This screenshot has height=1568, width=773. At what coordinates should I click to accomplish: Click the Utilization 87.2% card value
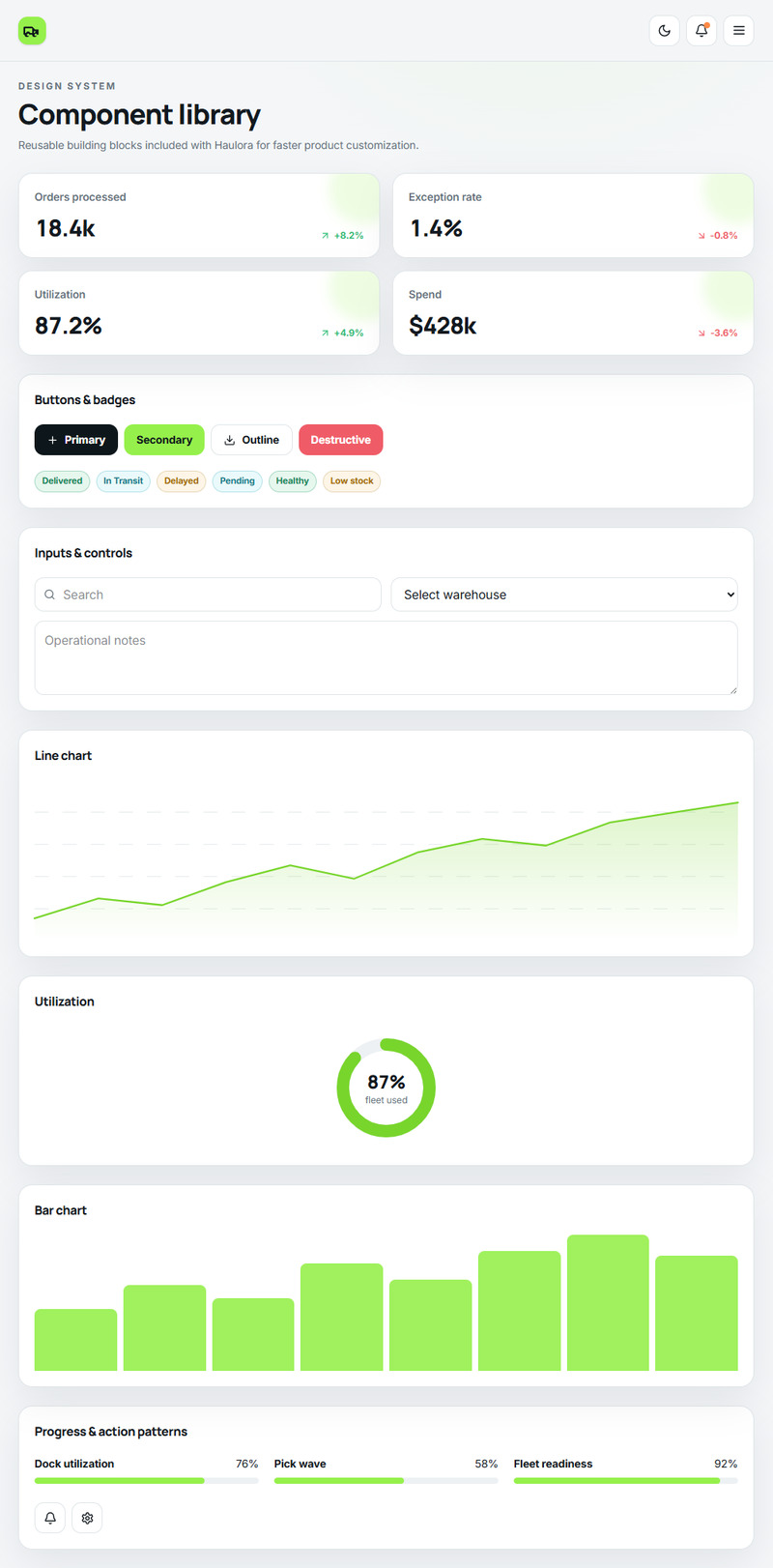click(x=69, y=326)
